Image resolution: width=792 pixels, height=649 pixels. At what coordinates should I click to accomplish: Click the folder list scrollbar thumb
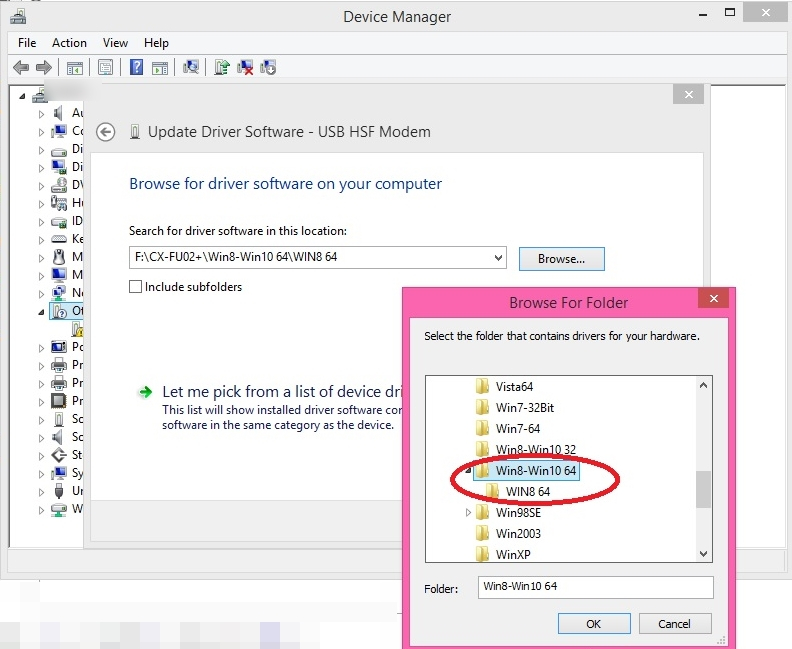(703, 489)
